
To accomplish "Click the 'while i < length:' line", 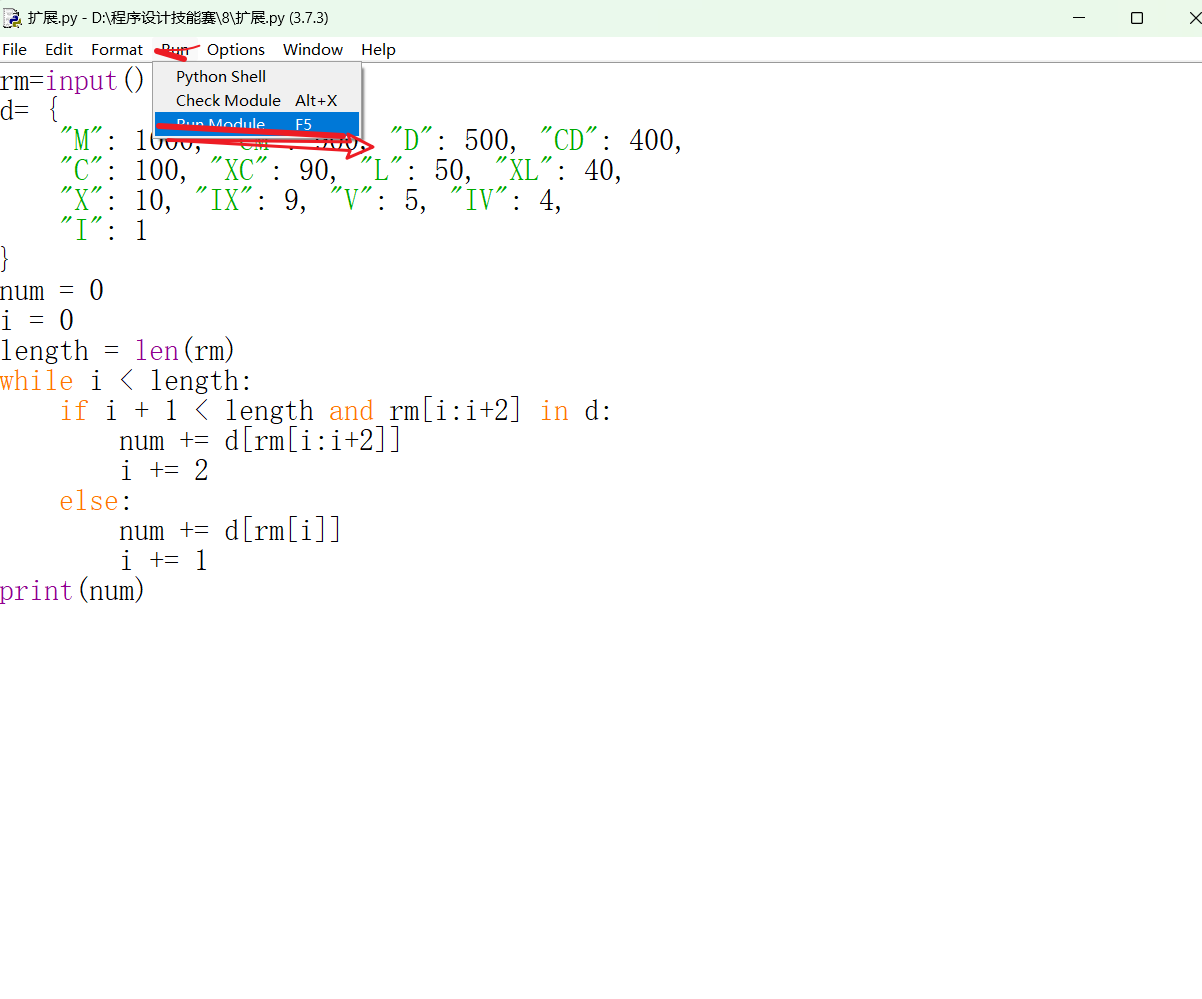I will [x=127, y=381].
